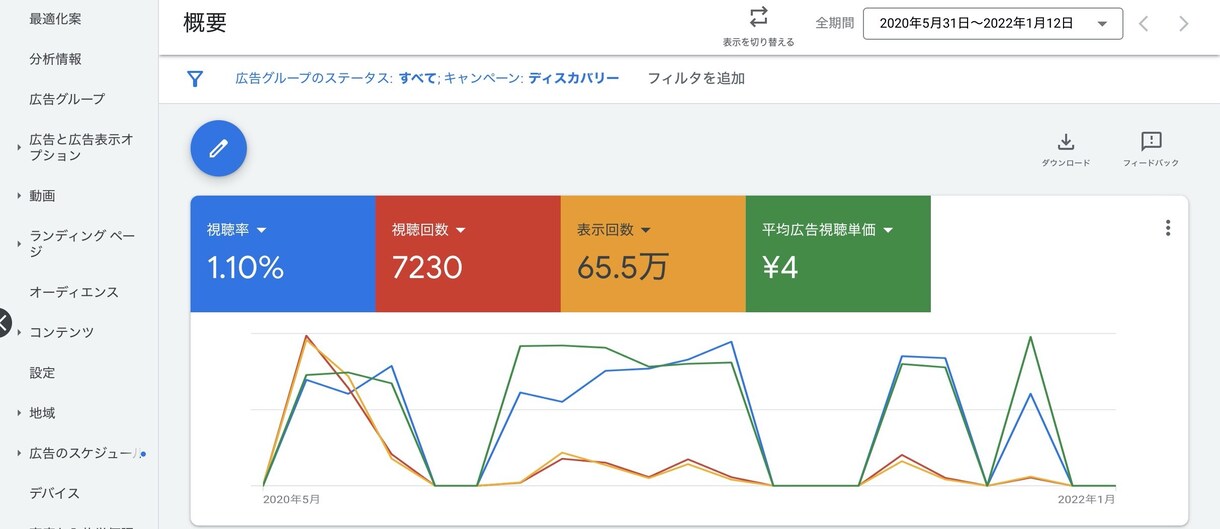
Task: Click the 表示を切り替える swap icon
Action: tap(759, 17)
